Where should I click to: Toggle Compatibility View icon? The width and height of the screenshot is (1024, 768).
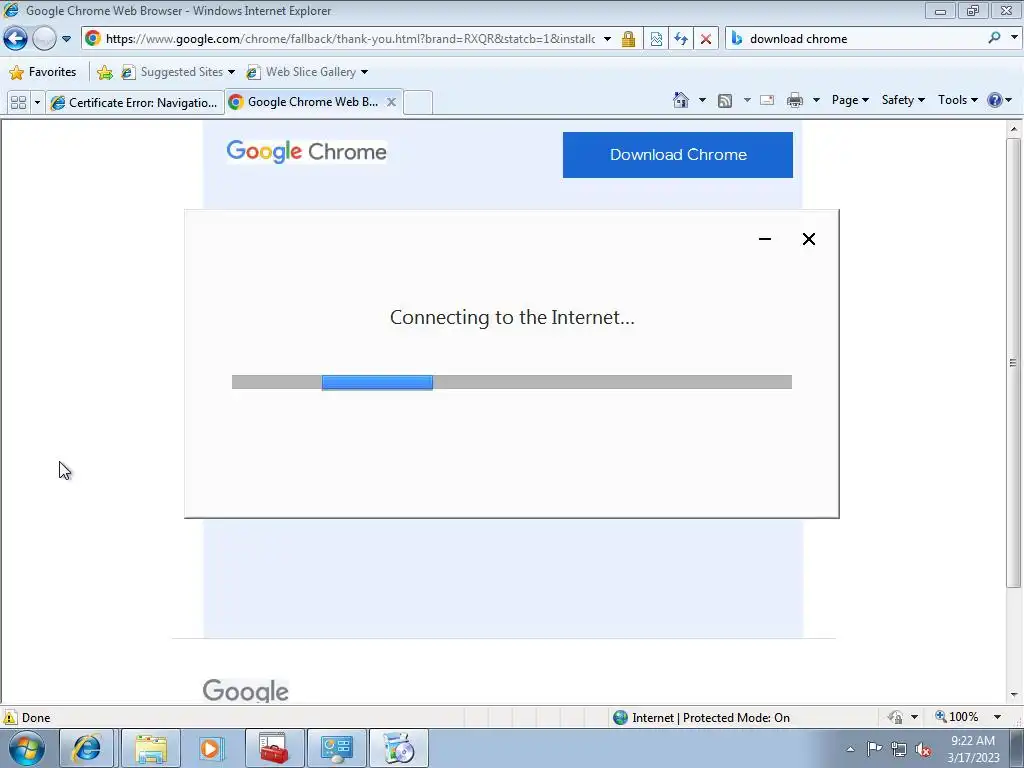coord(656,39)
